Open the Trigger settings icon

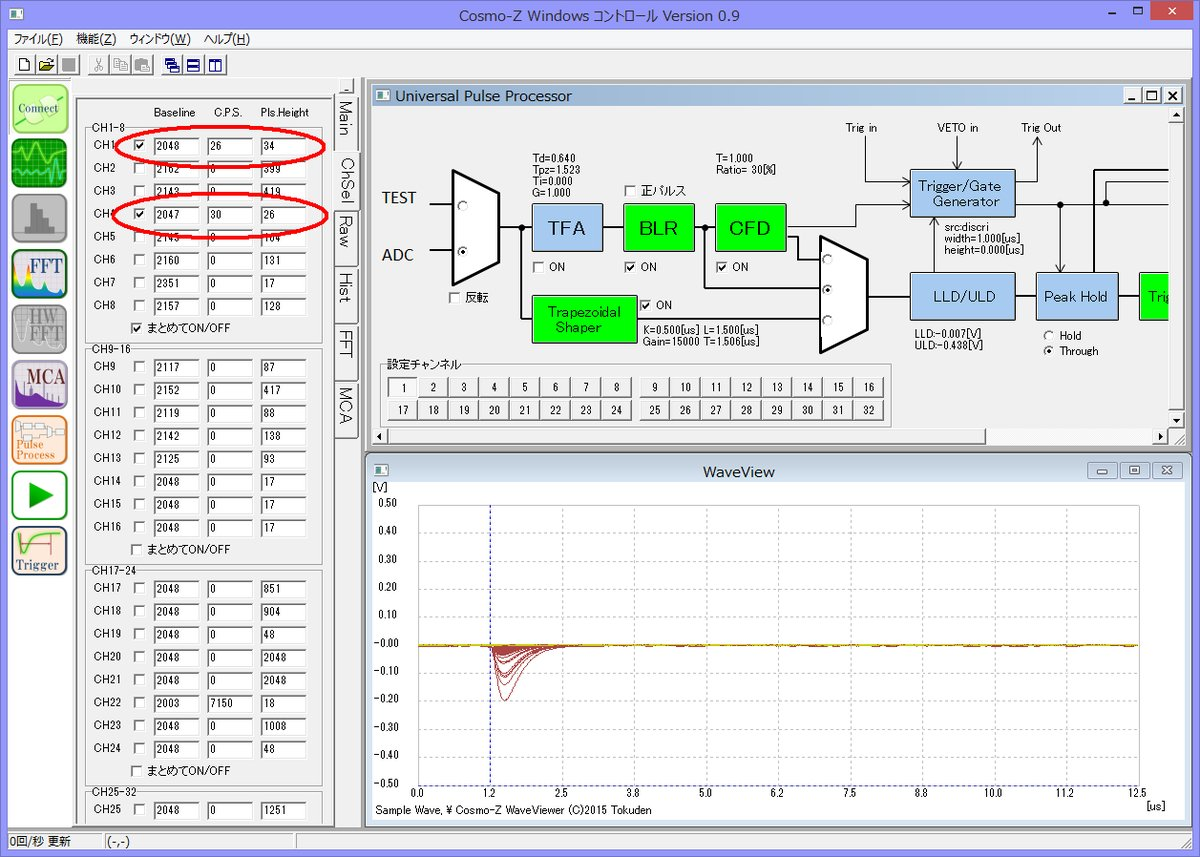point(40,551)
